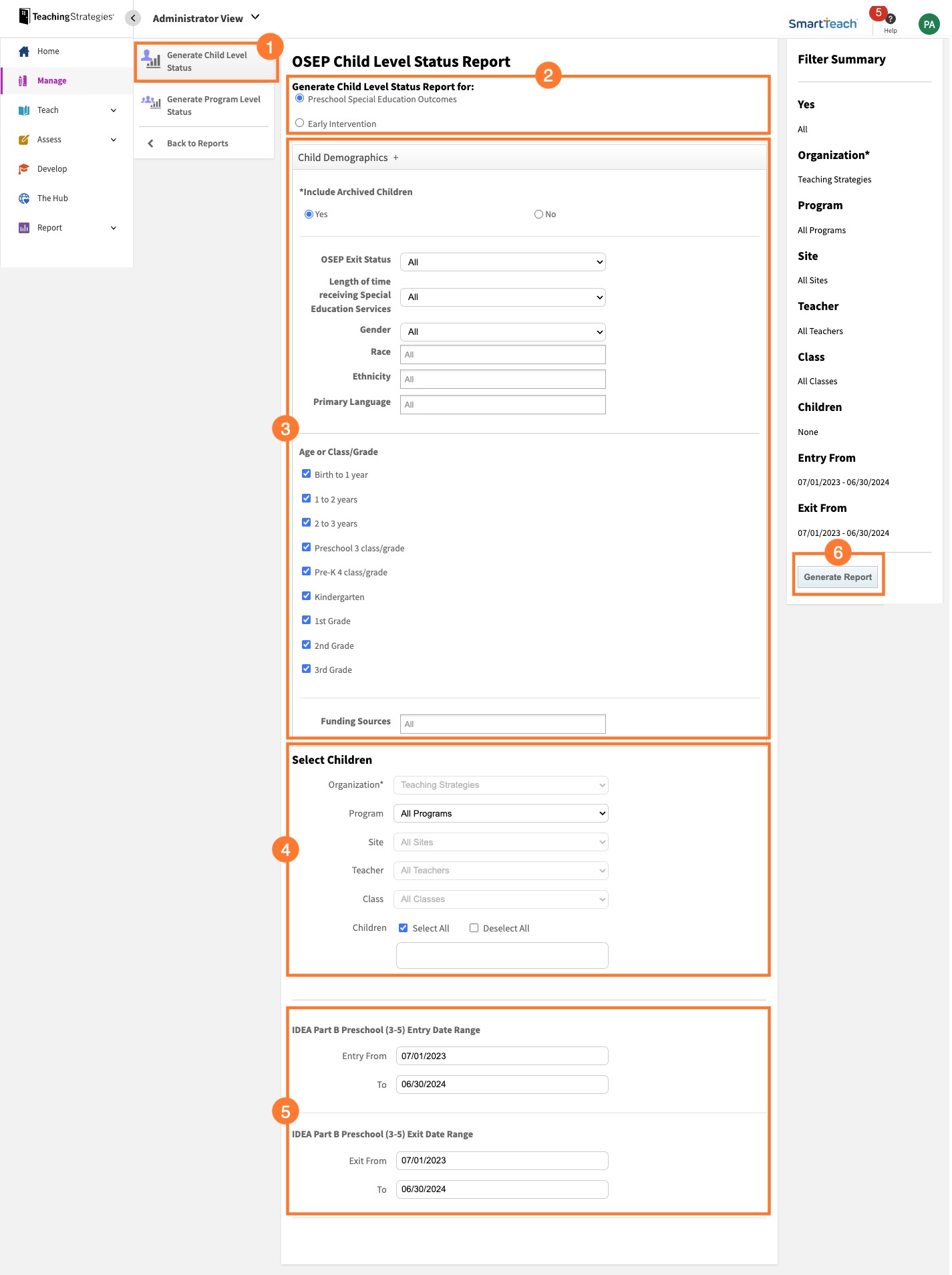This screenshot has width=952, height=1275.
Task: Click the Assess pencil icon
Action: coord(24,140)
